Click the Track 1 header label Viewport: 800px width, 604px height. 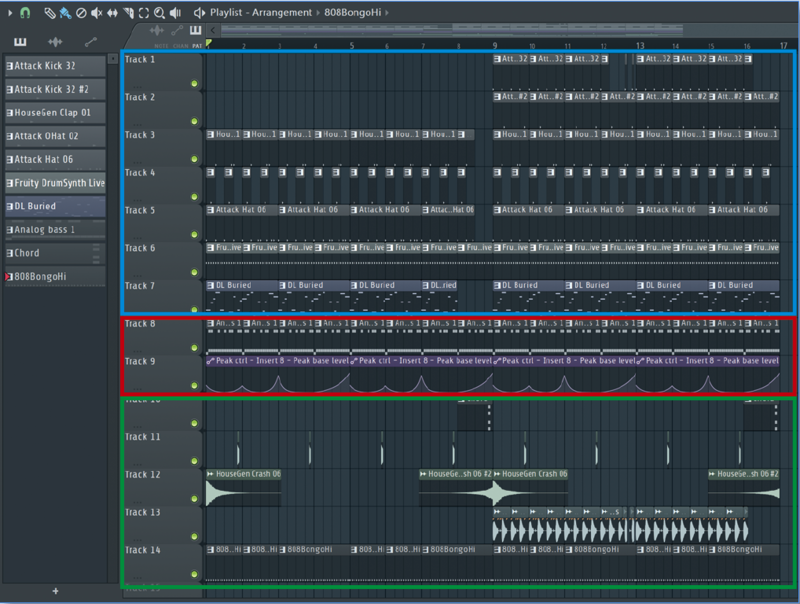point(140,60)
